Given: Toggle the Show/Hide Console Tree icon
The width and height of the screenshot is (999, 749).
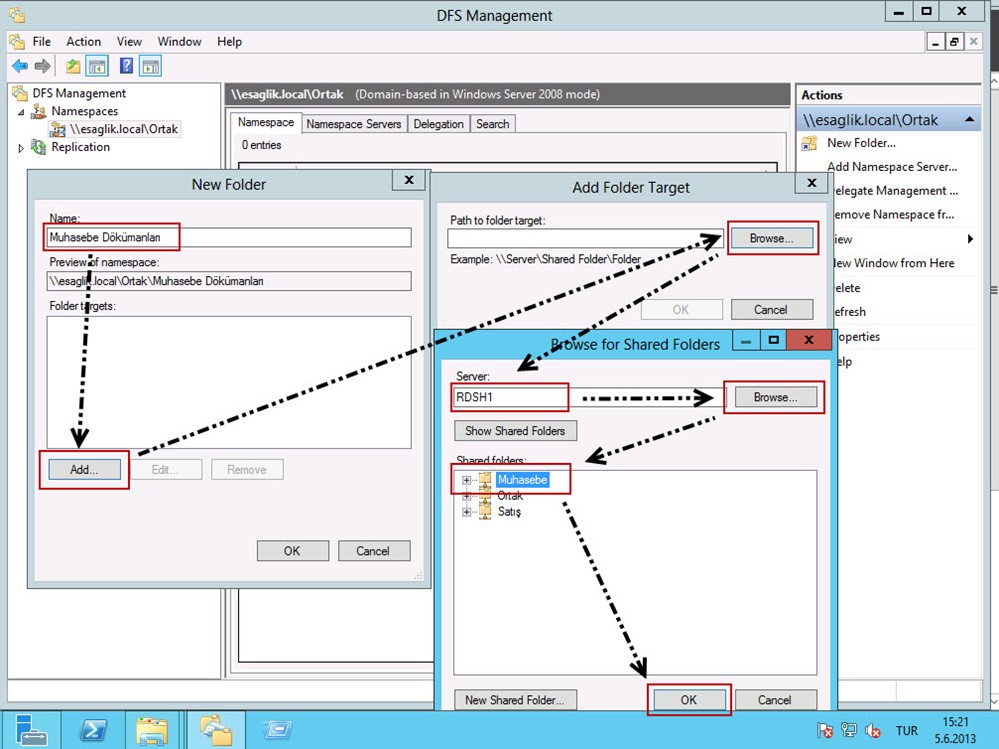Looking at the screenshot, I should click(x=97, y=66).
